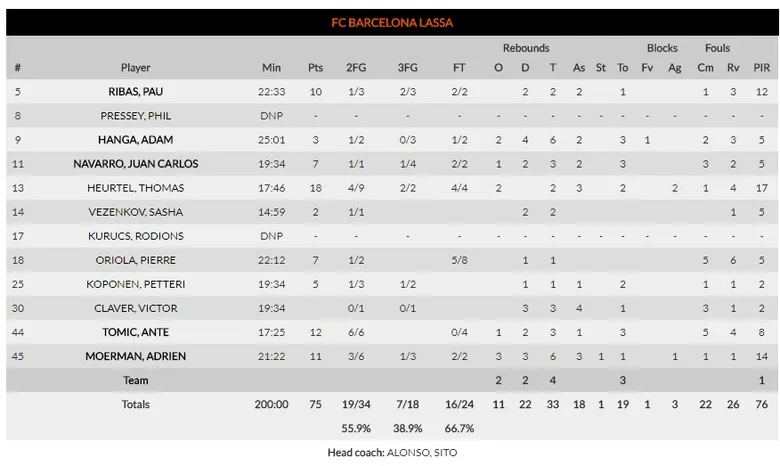Image resolution: width=780 pixels, height=466 pixels.
Task: Select HEURTEL, THOMAS player link
Action: (136, 188)
